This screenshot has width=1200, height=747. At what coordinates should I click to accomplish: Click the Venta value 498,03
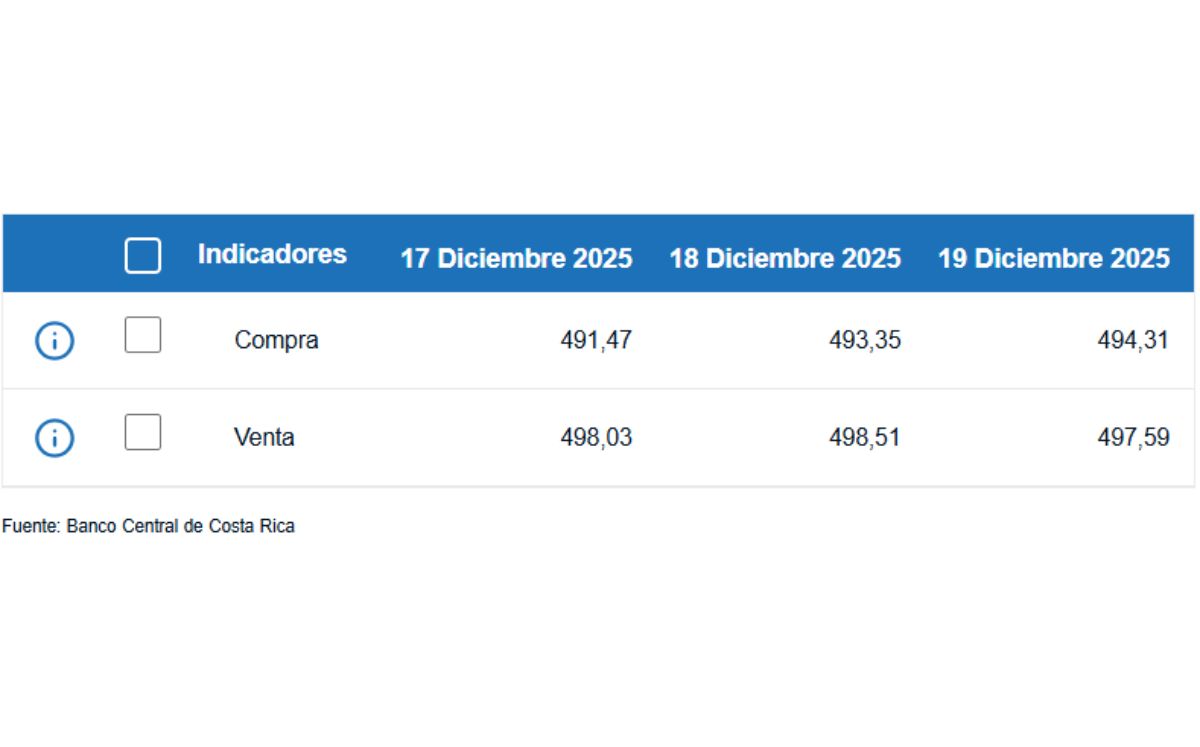(595, 437)
